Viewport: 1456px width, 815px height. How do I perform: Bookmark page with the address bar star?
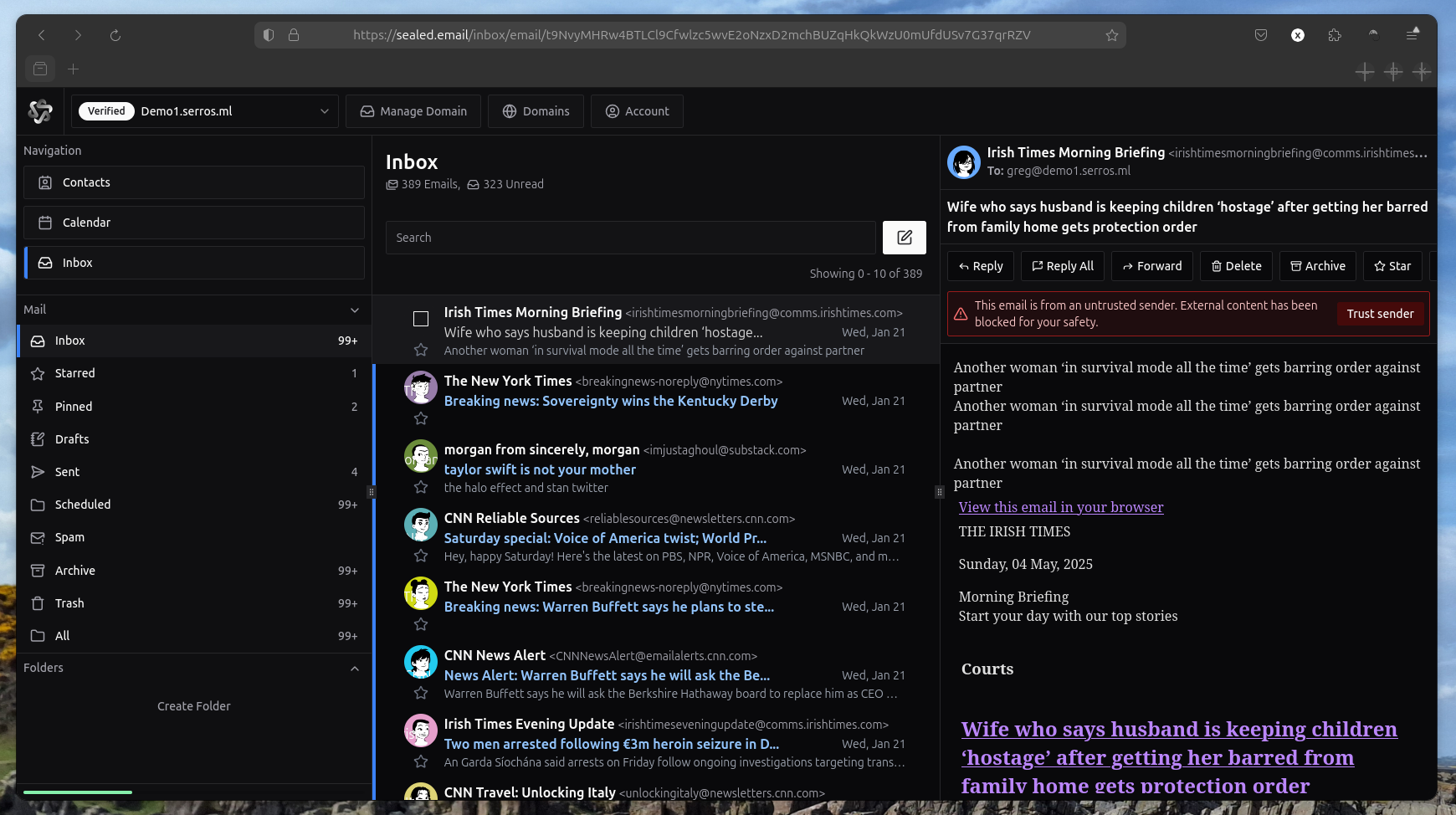pos(1112,35)
